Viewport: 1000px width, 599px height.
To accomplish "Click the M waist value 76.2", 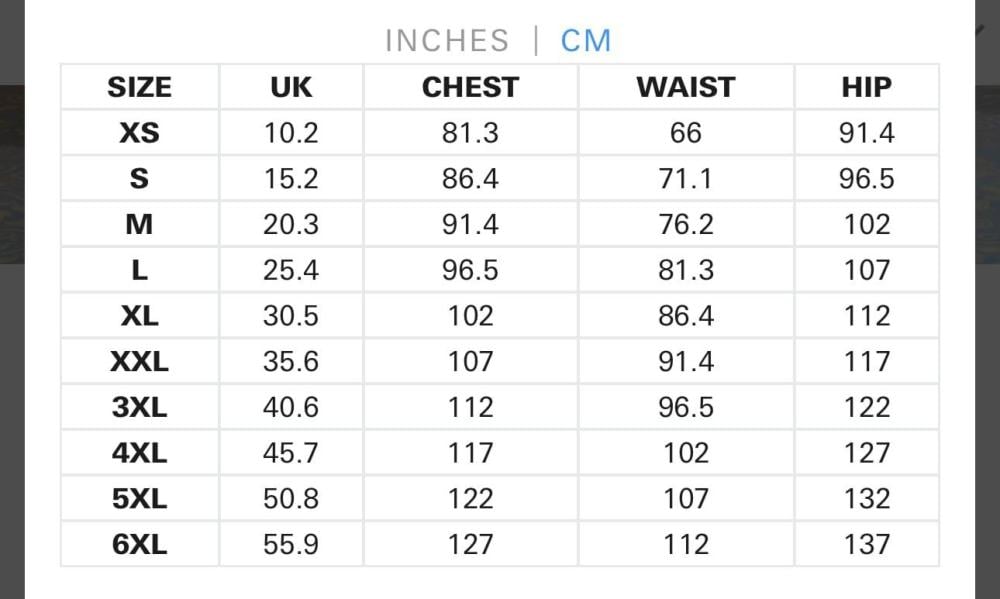I will pos(686,225).
